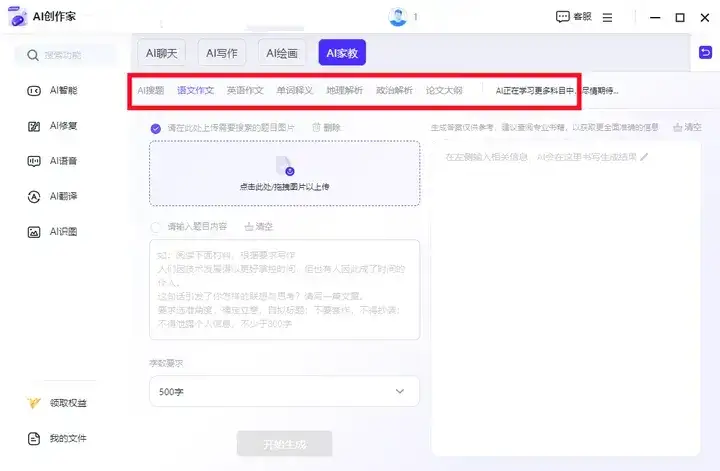720x471 pixels.
Task: Click the 客服 customer service icon
Action: coord(562,17)
